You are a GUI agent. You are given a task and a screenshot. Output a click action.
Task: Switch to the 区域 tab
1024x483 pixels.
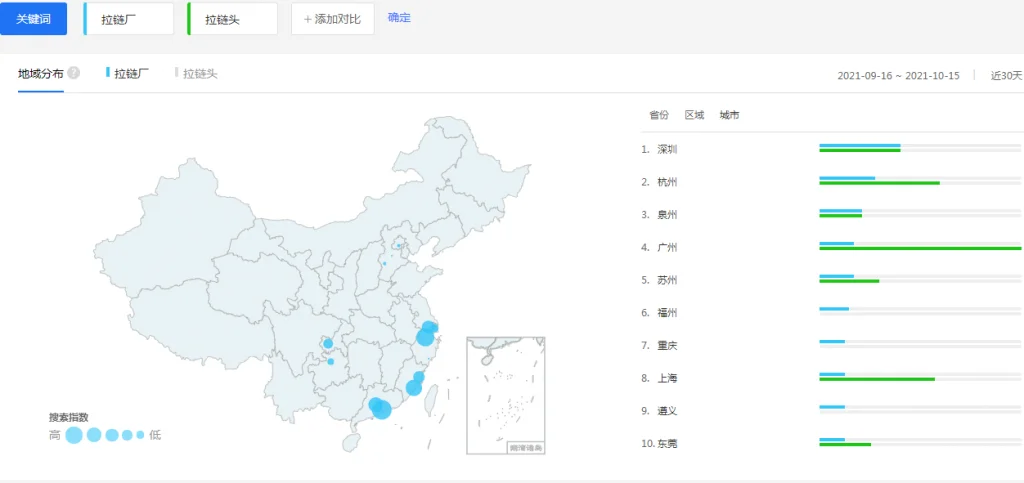[694, 116]
